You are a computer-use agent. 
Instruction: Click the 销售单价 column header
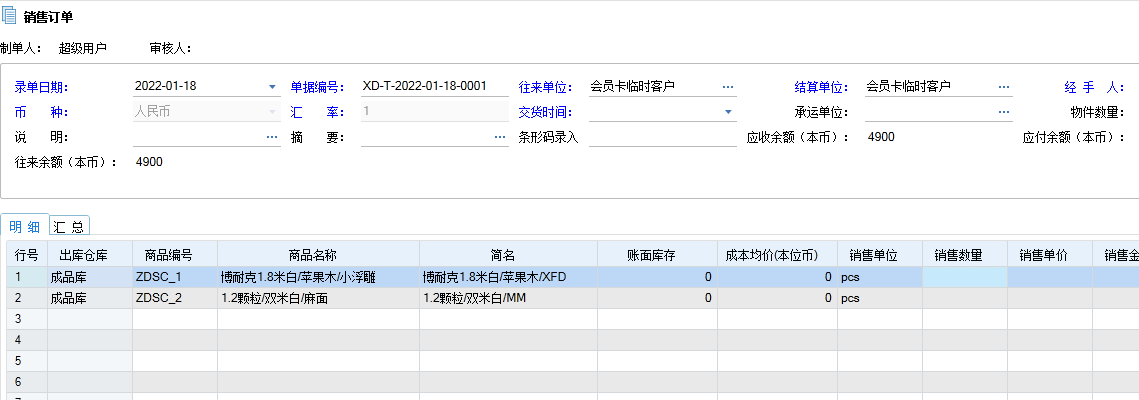click(x=1050, y=256)
